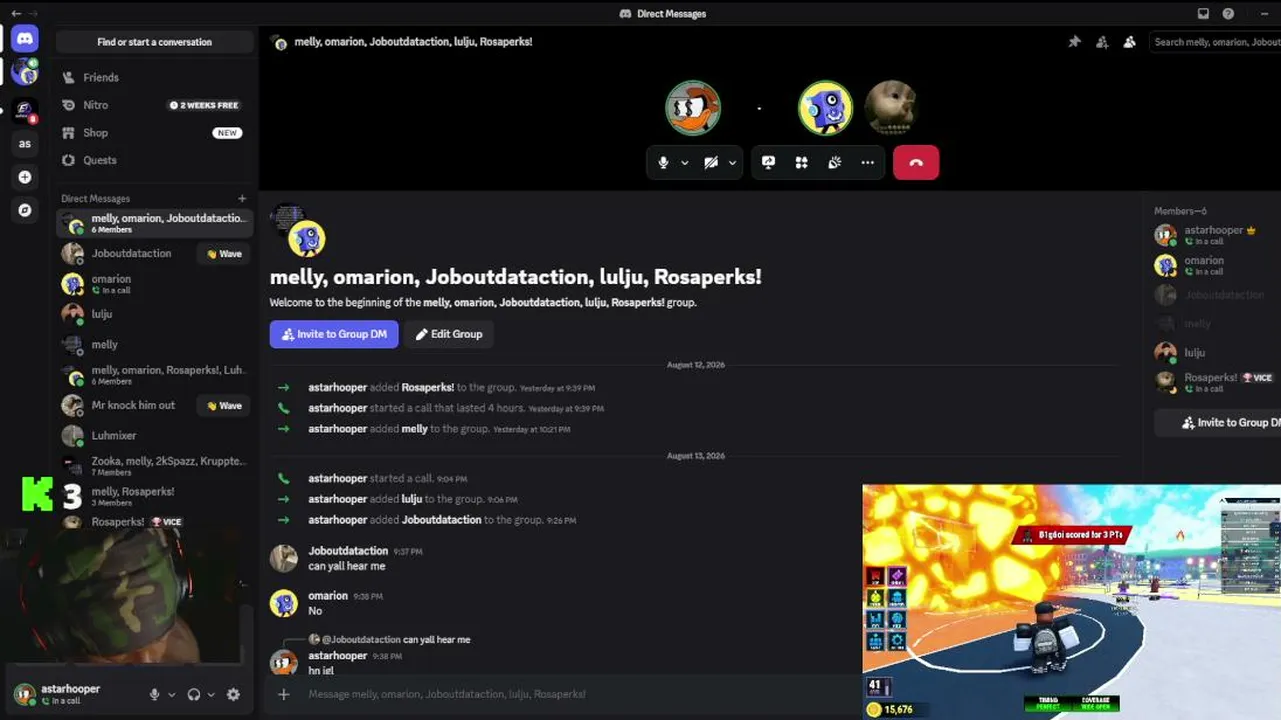Wave at Mr knock him out
This screenshot has height=720, width=1281.
tap(224, 406)
